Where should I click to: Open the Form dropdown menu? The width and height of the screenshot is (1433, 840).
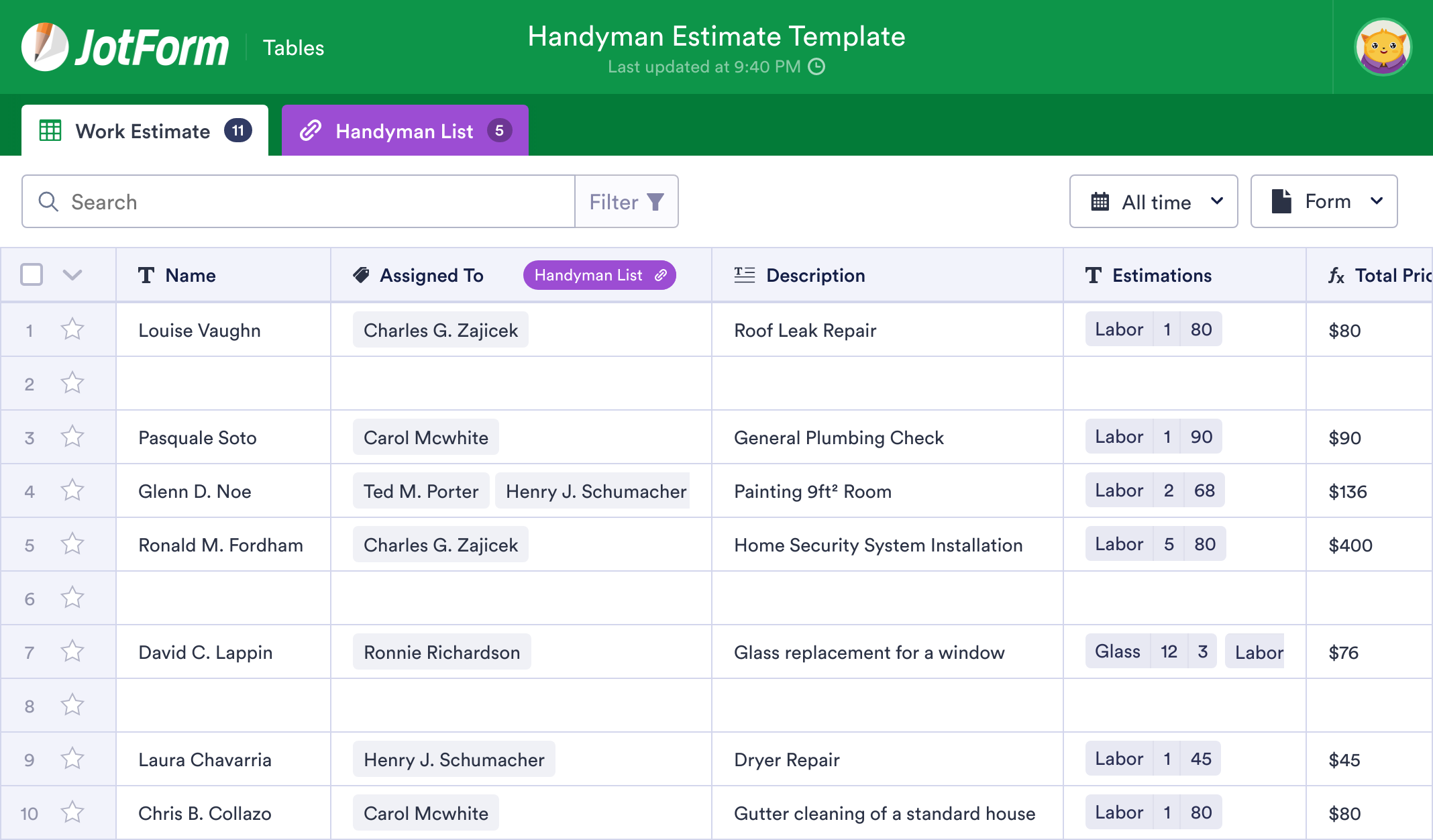click(x=1324, y=201)
